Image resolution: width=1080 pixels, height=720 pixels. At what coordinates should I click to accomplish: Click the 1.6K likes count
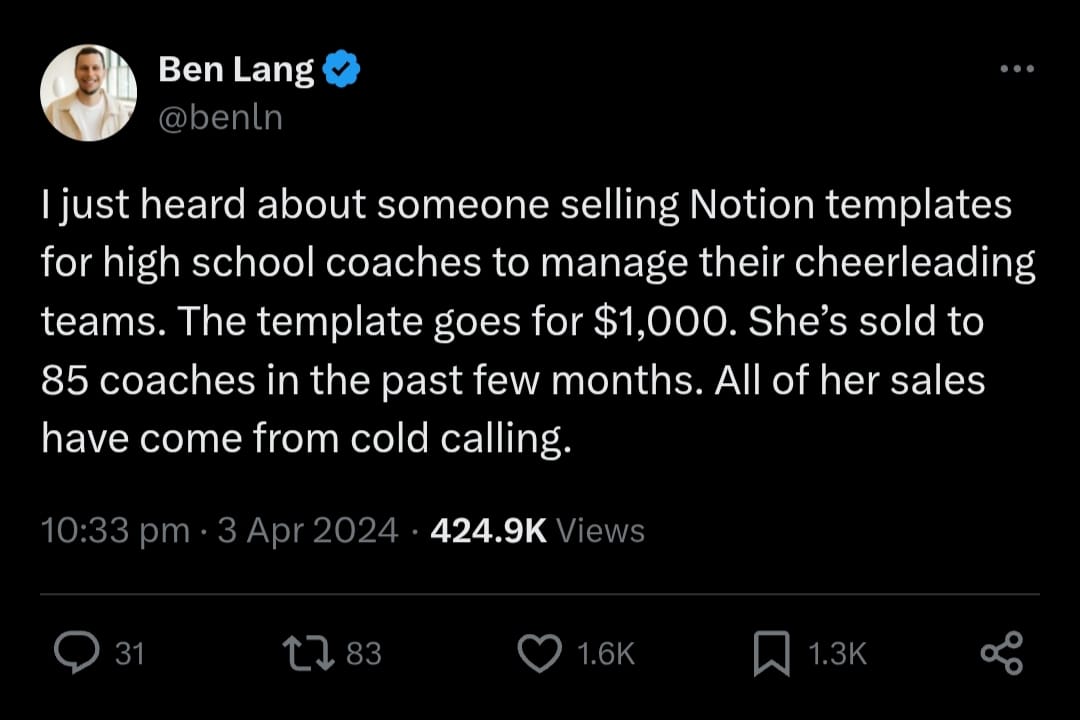606,654
